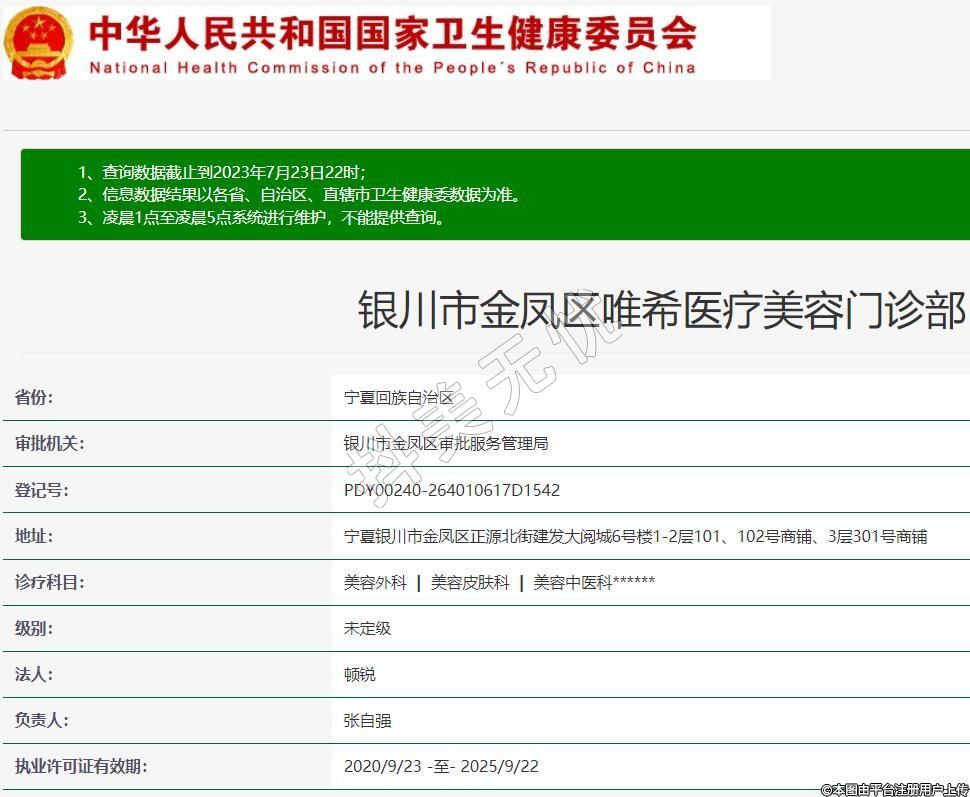Select the 省份 row label

pos(34,397)
